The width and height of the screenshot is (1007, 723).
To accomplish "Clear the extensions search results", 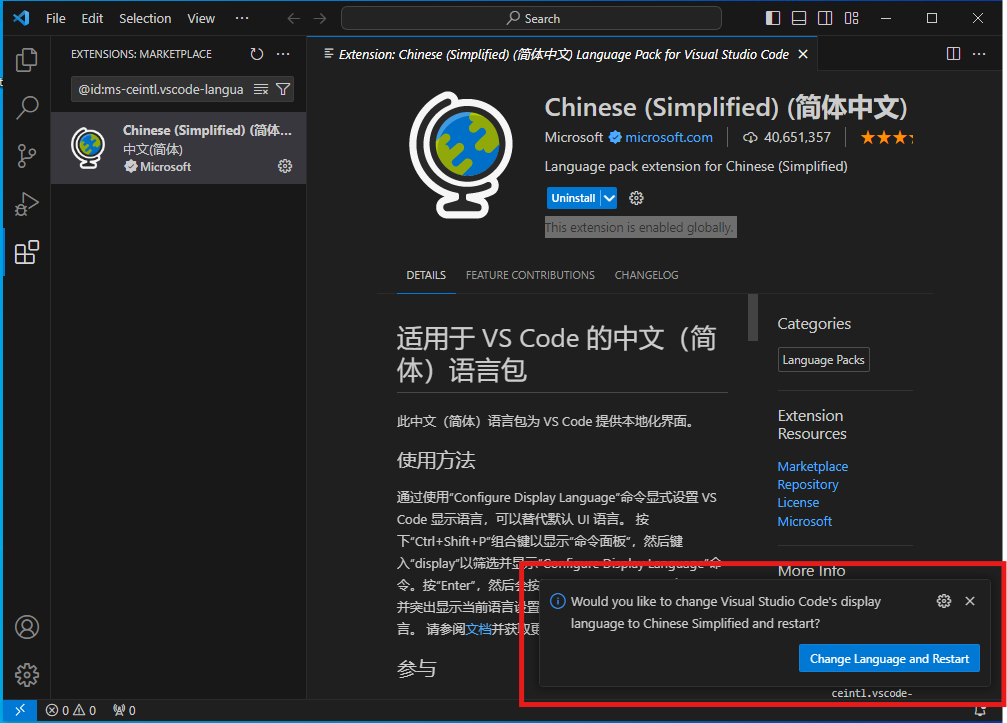I will (x=261, y=89).
